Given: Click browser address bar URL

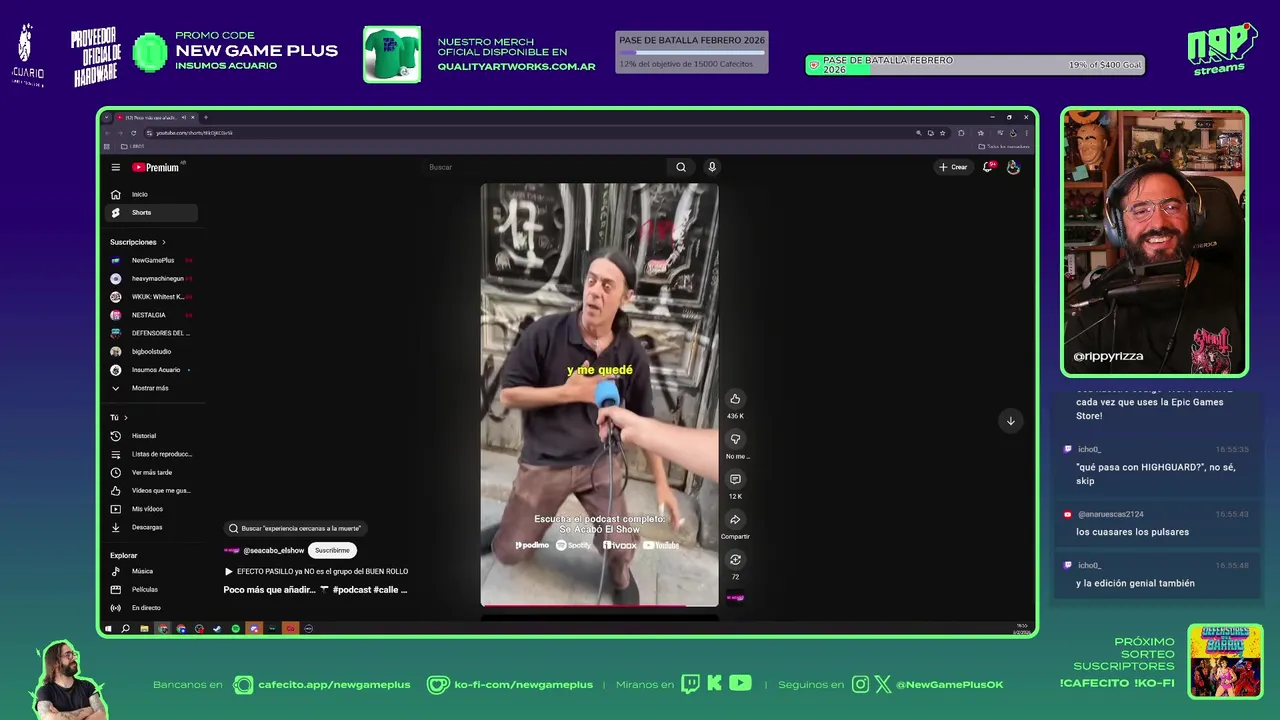Looking at the screenshot, I should click(195, 133).
